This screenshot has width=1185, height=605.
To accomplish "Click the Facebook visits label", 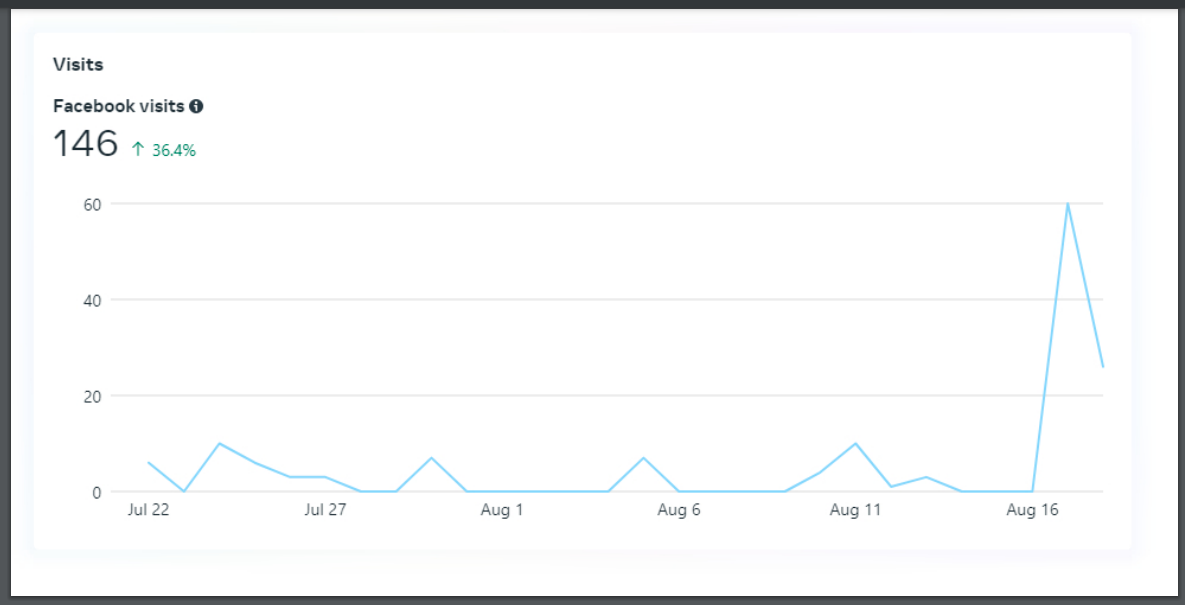I will [118, 106].
